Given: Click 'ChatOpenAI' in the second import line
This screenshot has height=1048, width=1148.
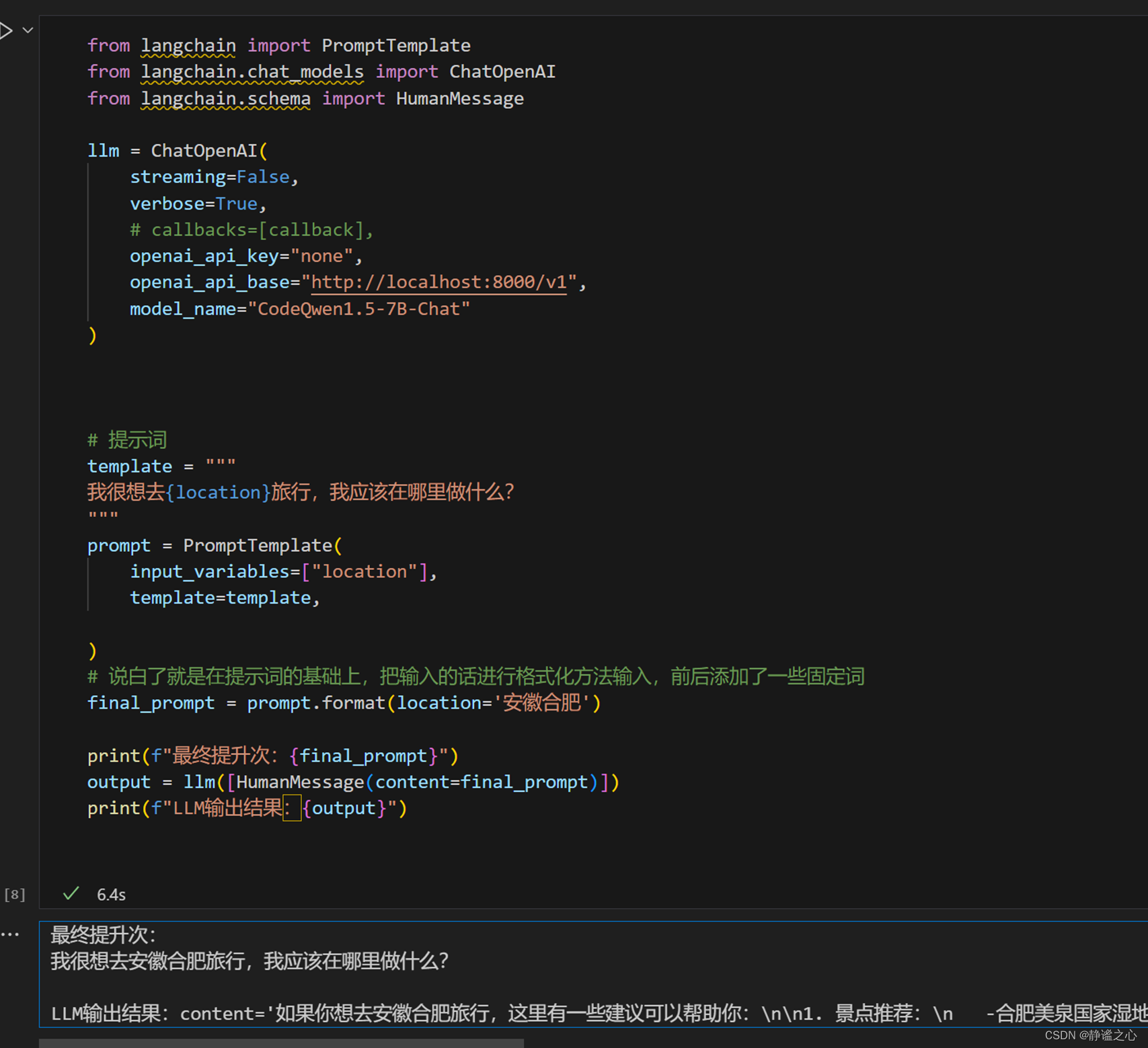Looking at the screenshot, I should pos(502,72).
